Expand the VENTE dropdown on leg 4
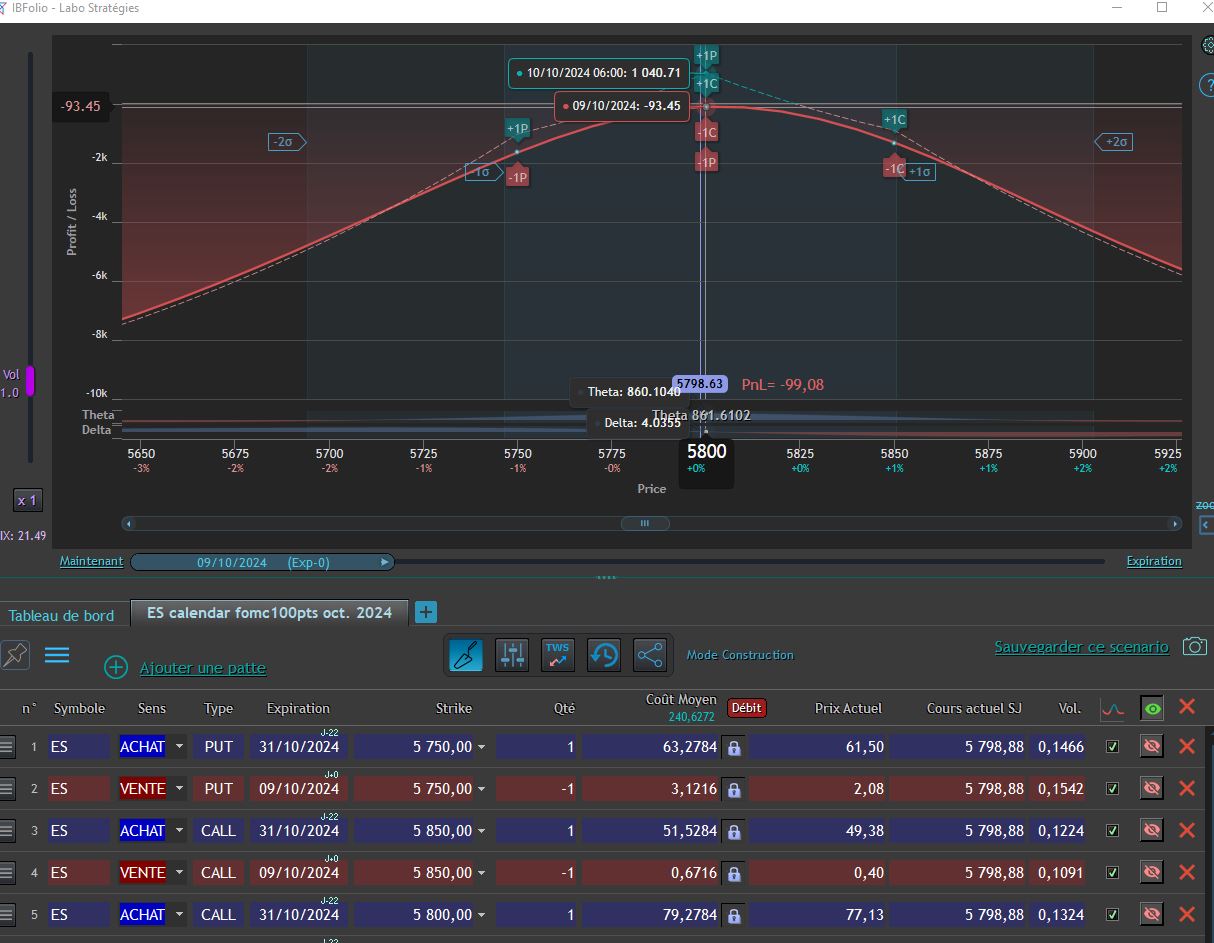This screenshot has height=943, width=1214. click(179, 873)
